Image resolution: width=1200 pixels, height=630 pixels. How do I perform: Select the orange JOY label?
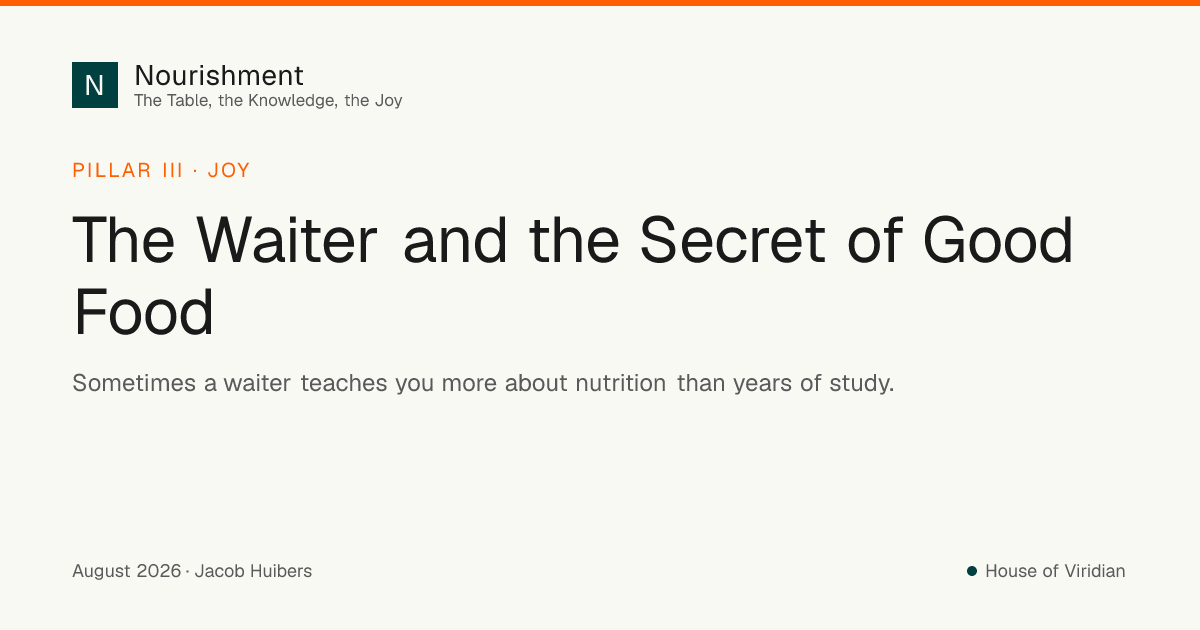229,170
